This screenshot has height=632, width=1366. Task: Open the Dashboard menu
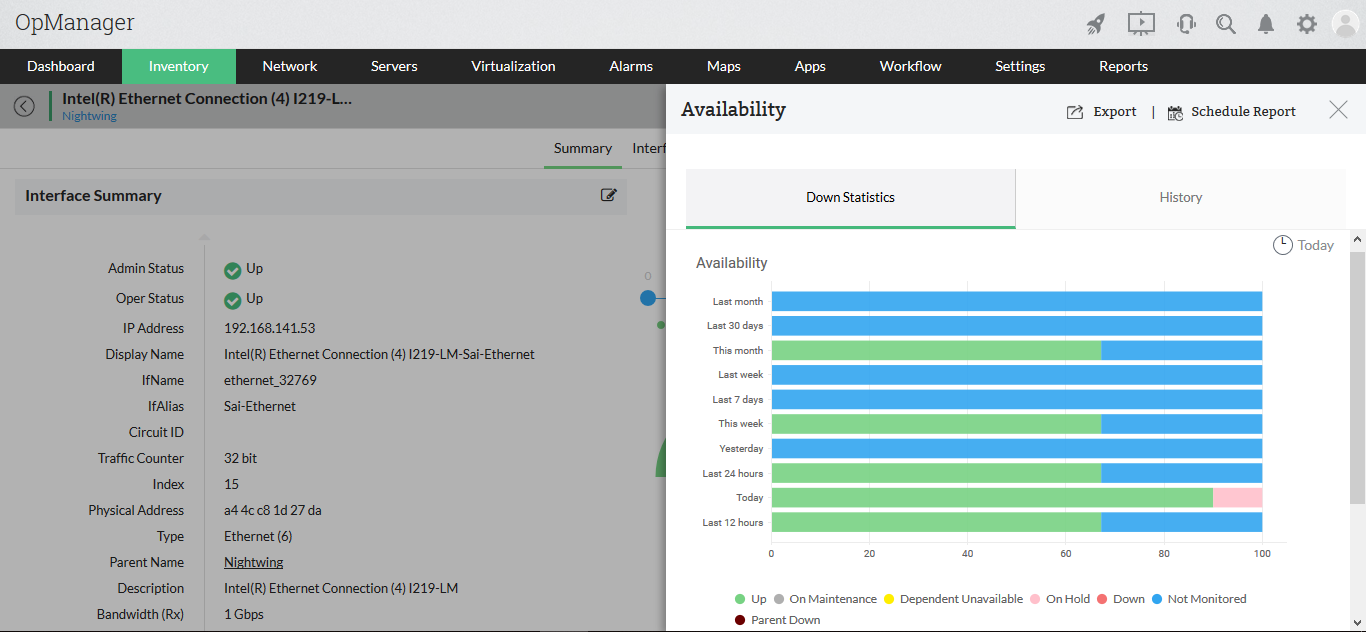61,66
